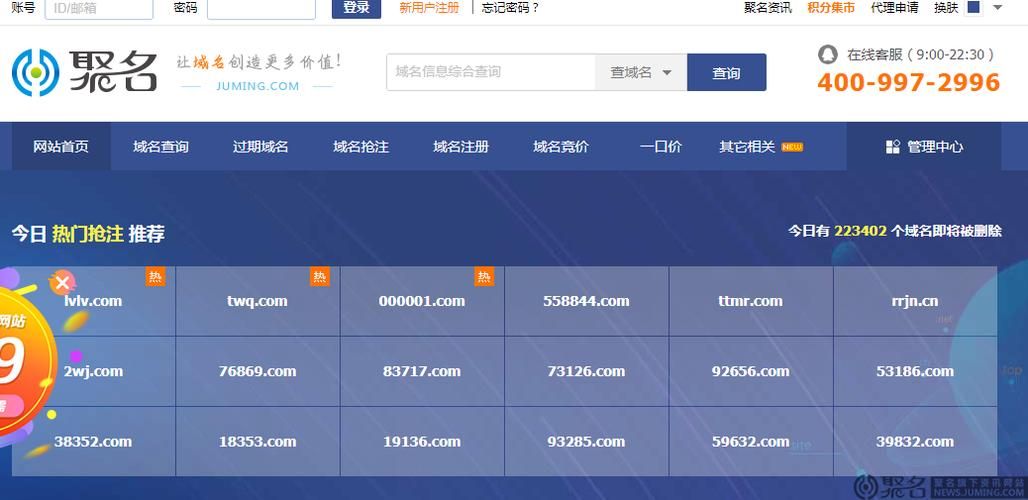Focus the 密码 password field
The image size is (1028, 500).
click(x=261, y=9)
